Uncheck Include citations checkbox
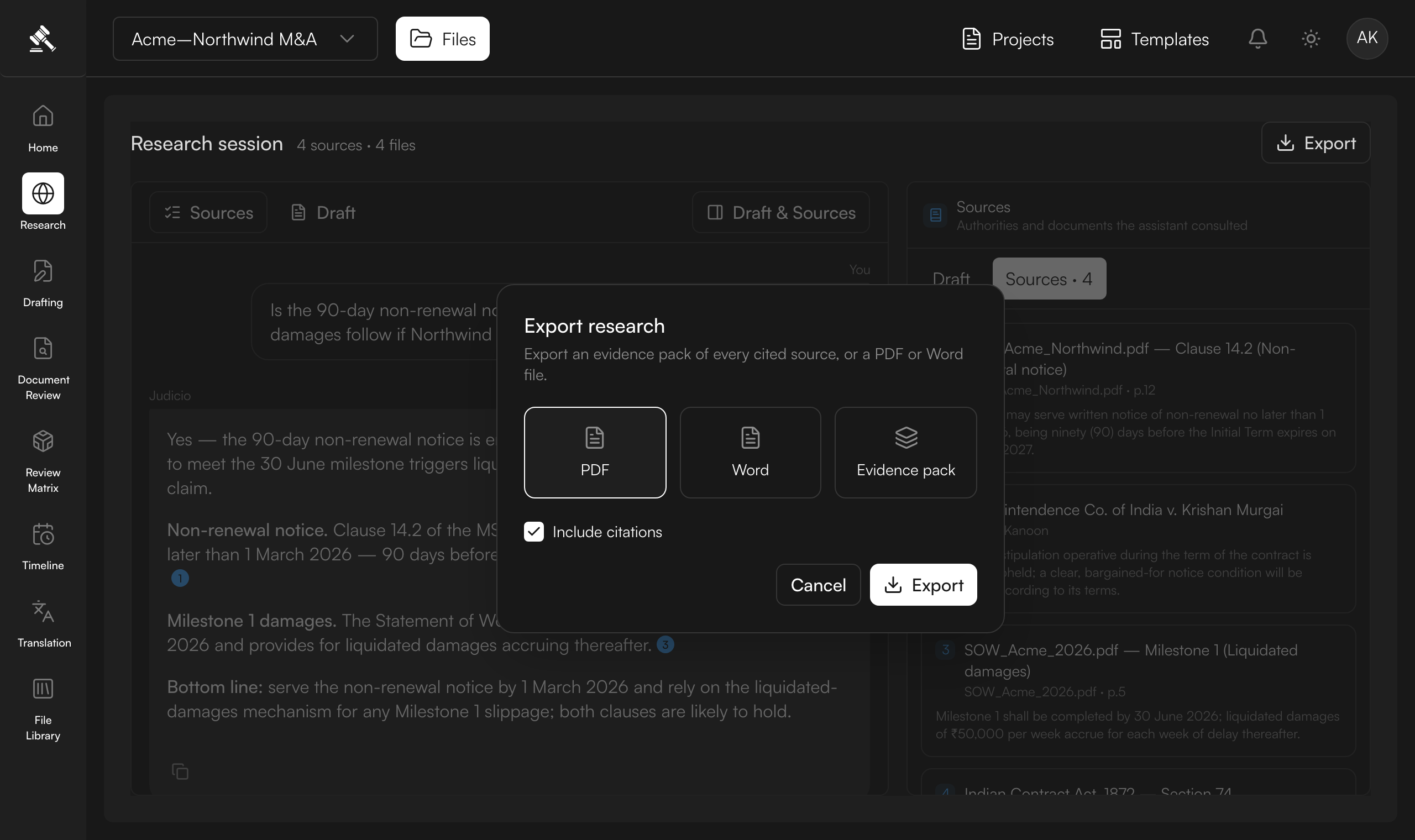The width and height of the screenshot is (1415, 840). (x=534, y=532)
